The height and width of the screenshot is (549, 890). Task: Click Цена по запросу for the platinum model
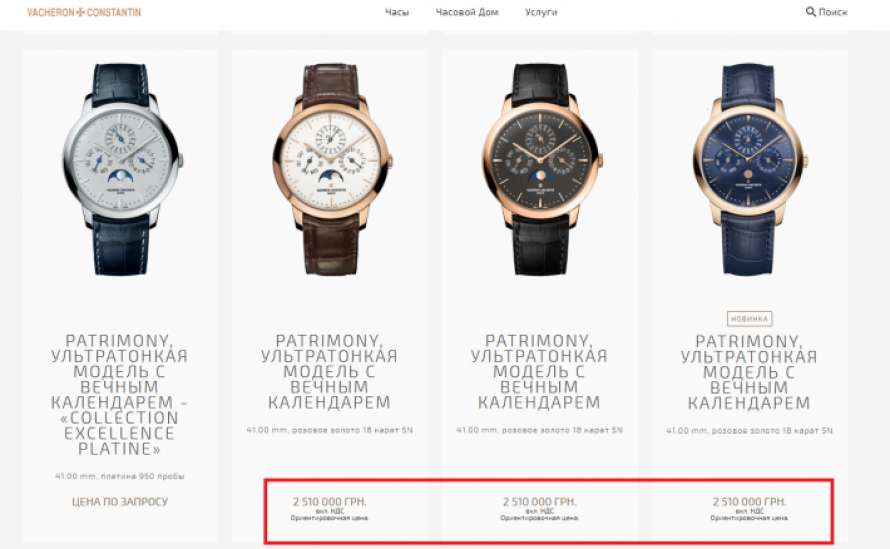[120, 502]
